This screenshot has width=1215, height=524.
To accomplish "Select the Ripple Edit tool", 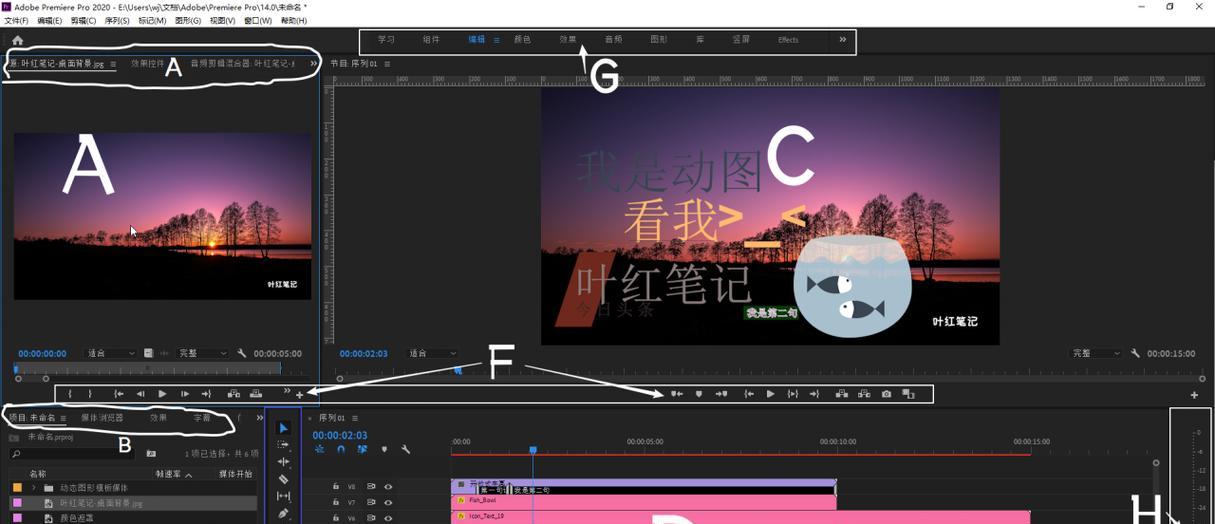I will coord(283,461).
